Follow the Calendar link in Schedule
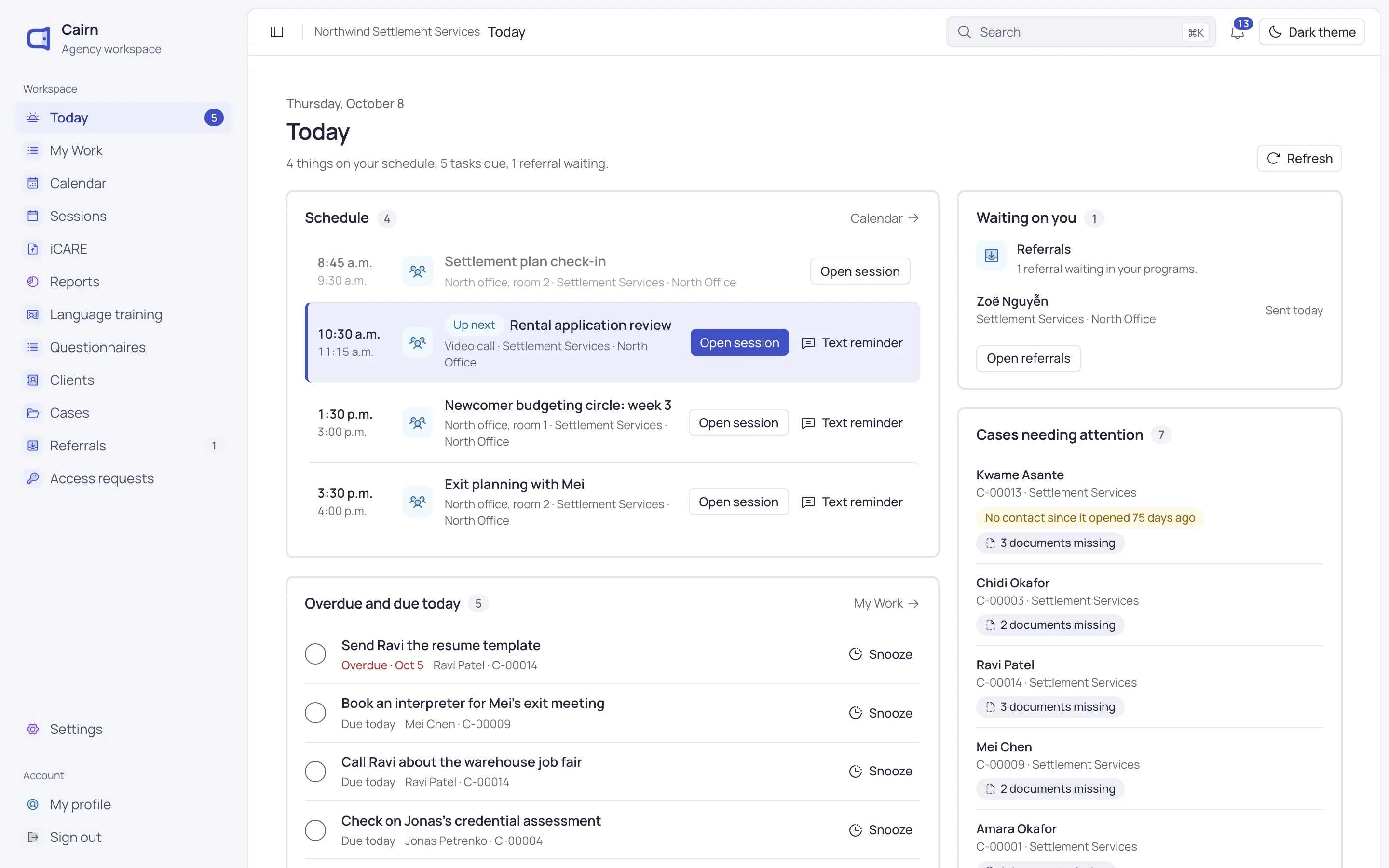The height and width of the screenshot is (868, 1389). point(885,218)
